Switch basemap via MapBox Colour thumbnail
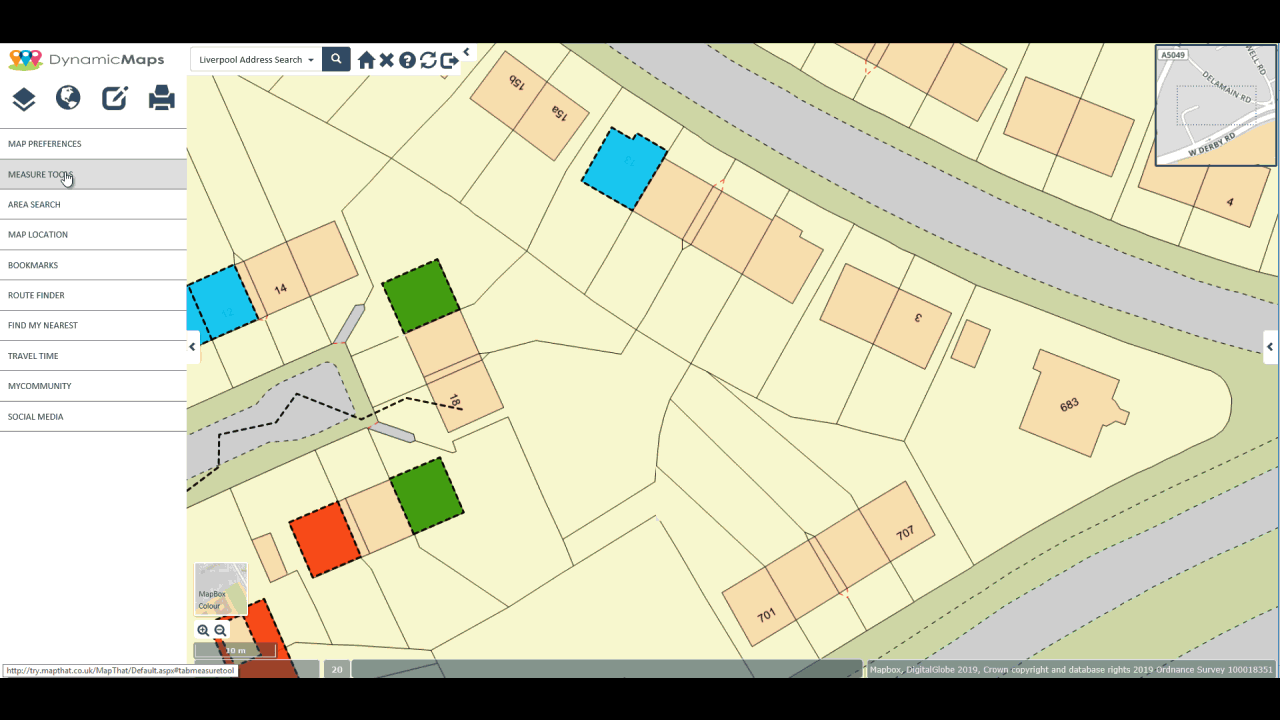 (x=220, y=589)
